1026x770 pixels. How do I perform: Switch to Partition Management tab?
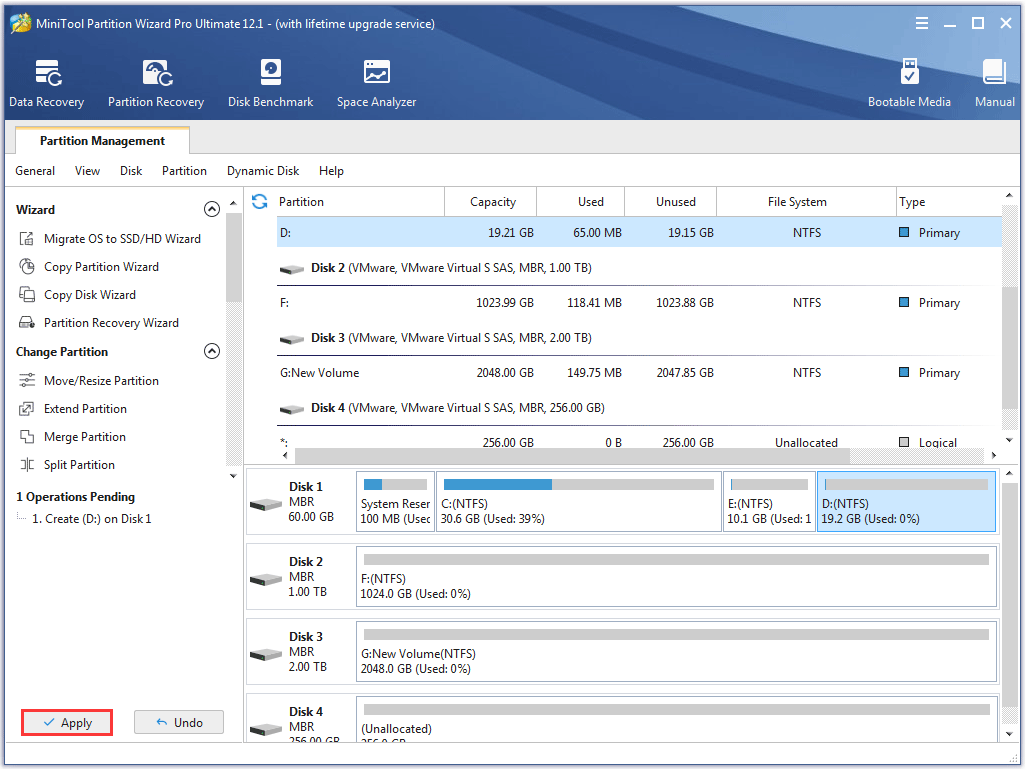click(x=102, y=141)
